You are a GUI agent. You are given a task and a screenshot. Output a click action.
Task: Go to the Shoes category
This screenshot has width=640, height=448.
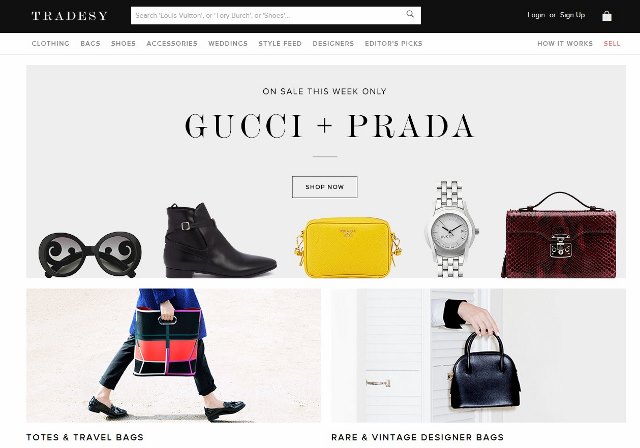(123, 44)
